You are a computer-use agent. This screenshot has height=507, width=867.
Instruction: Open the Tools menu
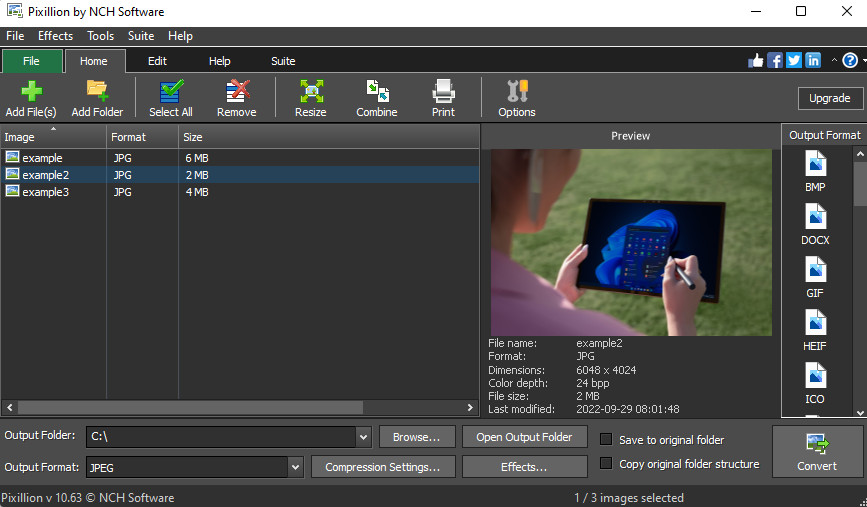tap(100, 36)
